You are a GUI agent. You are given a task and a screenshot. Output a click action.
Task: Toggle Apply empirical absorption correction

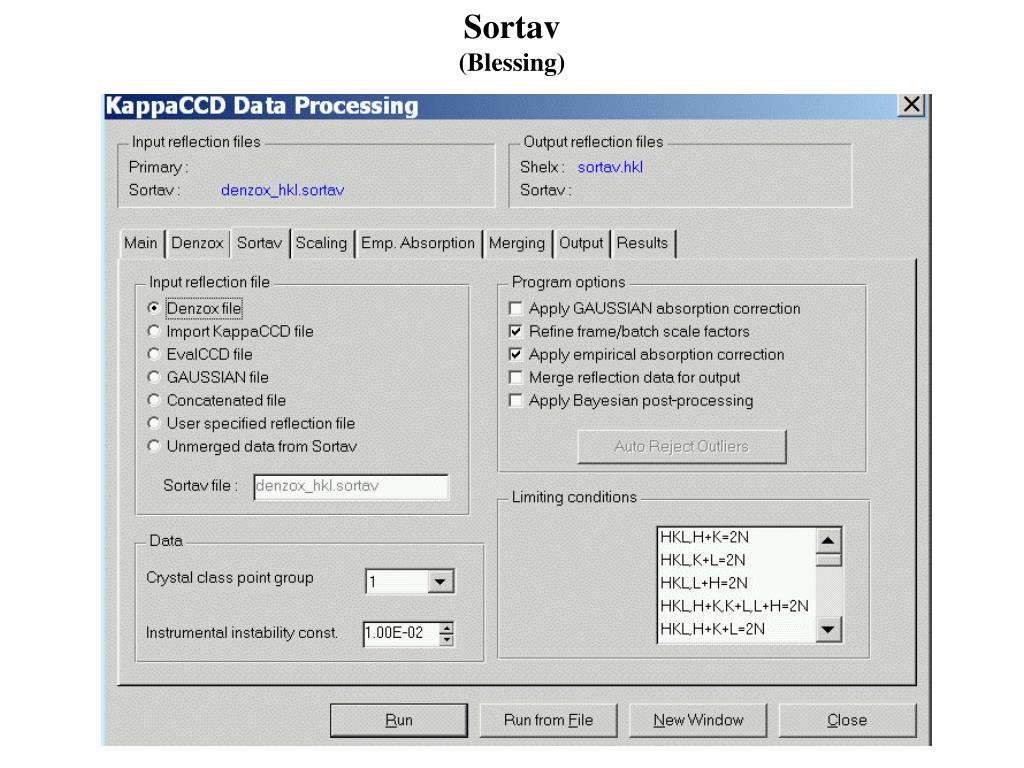(x=516, y=354)
